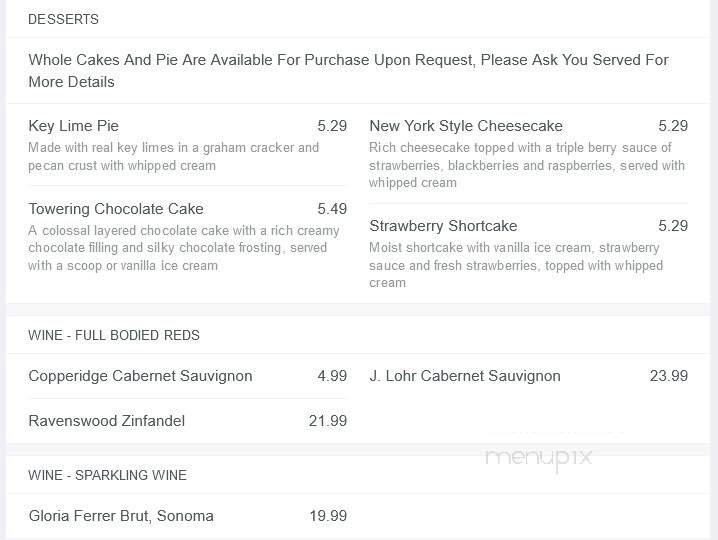The image size is (718, 540).
Task: Pick the Ravenswood Zinfandel wine
Action: [107, 421]
